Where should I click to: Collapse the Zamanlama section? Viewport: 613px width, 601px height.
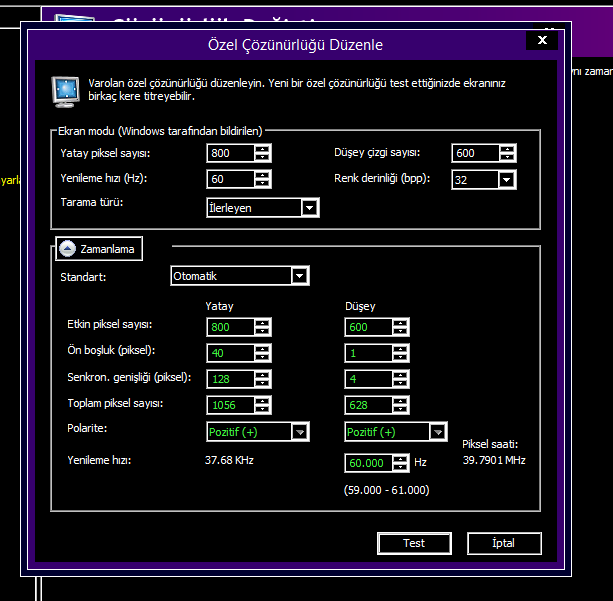click(67, 249)
